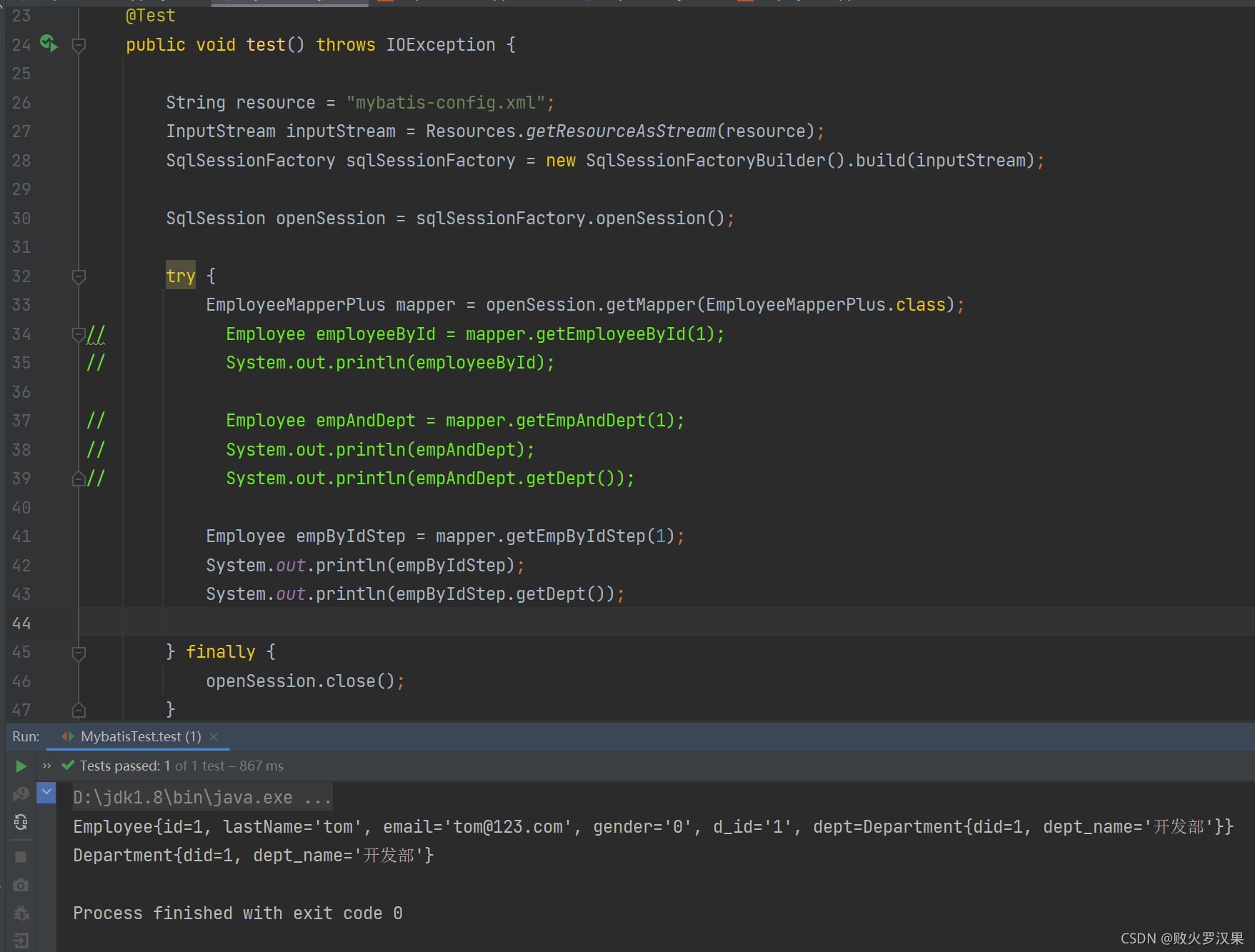Click the Employee{id=1, lastName='tom' output line
The height and width of the screenshot is (952, 1255).
(x=653, y=826)
